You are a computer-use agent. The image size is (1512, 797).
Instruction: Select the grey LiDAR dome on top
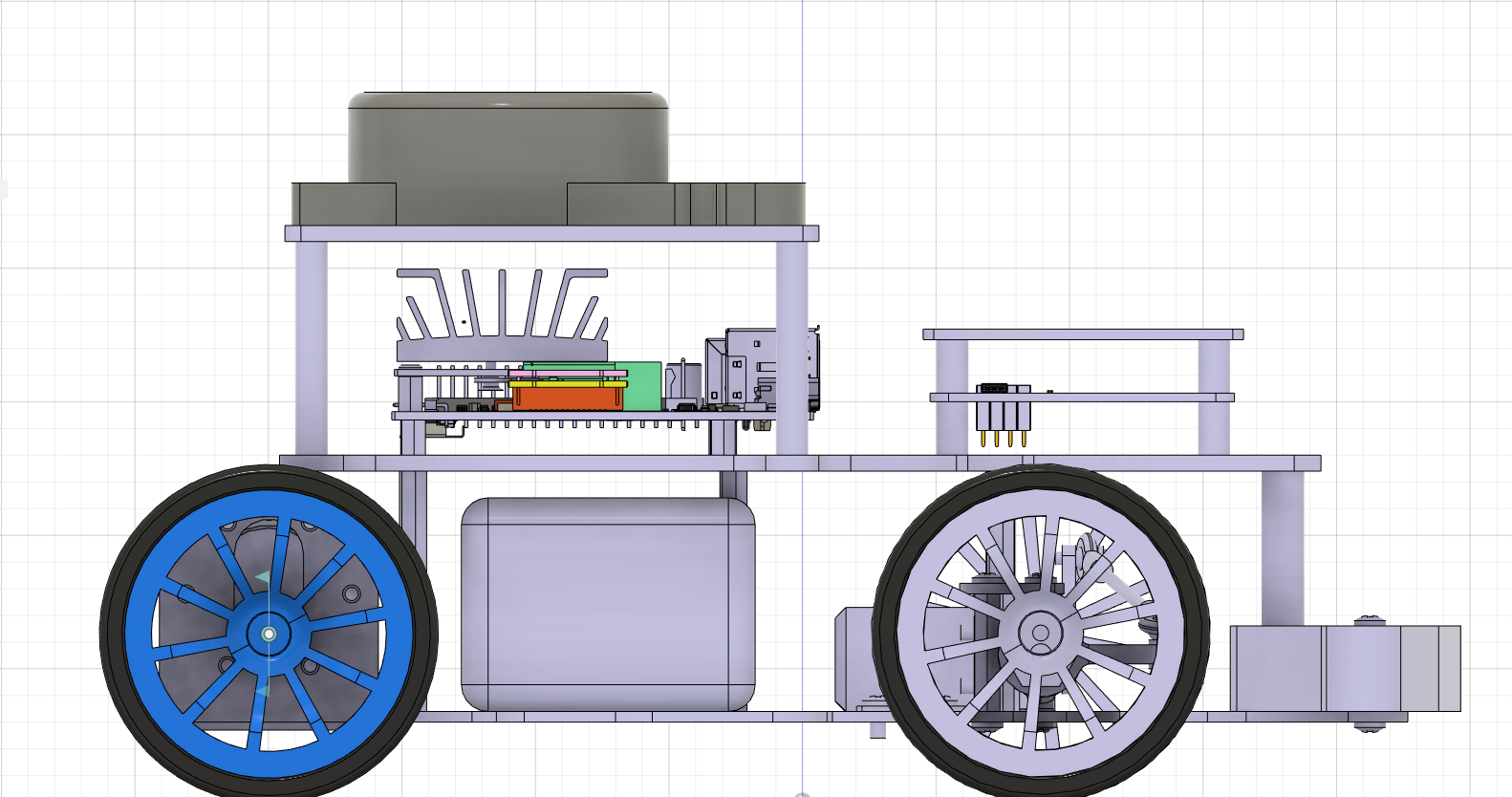tap(508, 137)
